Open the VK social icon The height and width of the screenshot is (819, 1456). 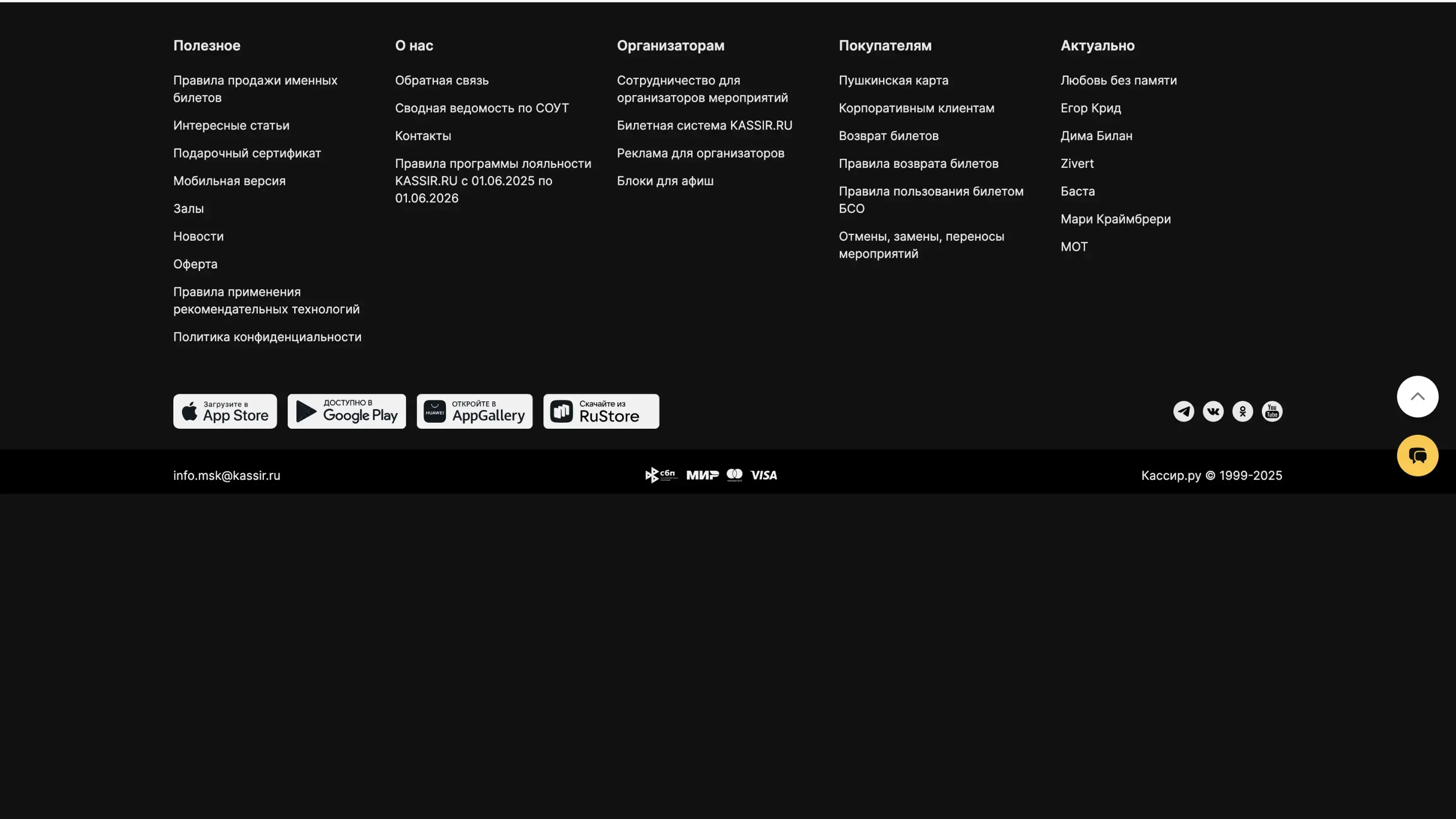click(x=1213, y=412)
